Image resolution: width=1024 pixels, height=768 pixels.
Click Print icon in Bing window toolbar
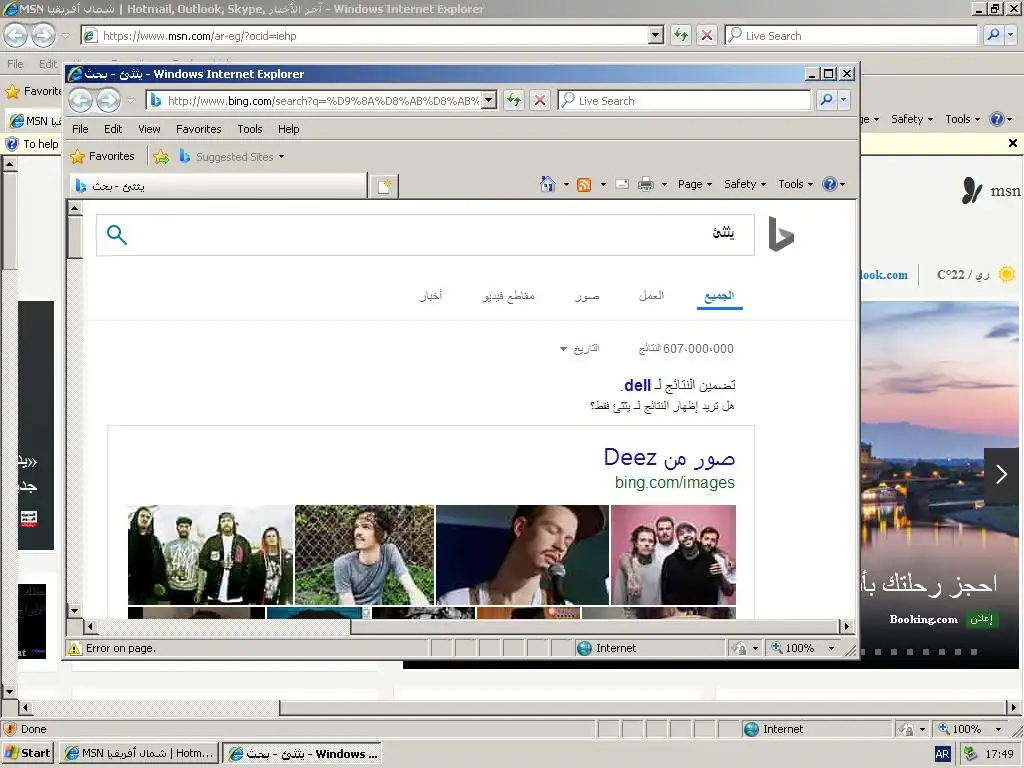click(645, 184)
